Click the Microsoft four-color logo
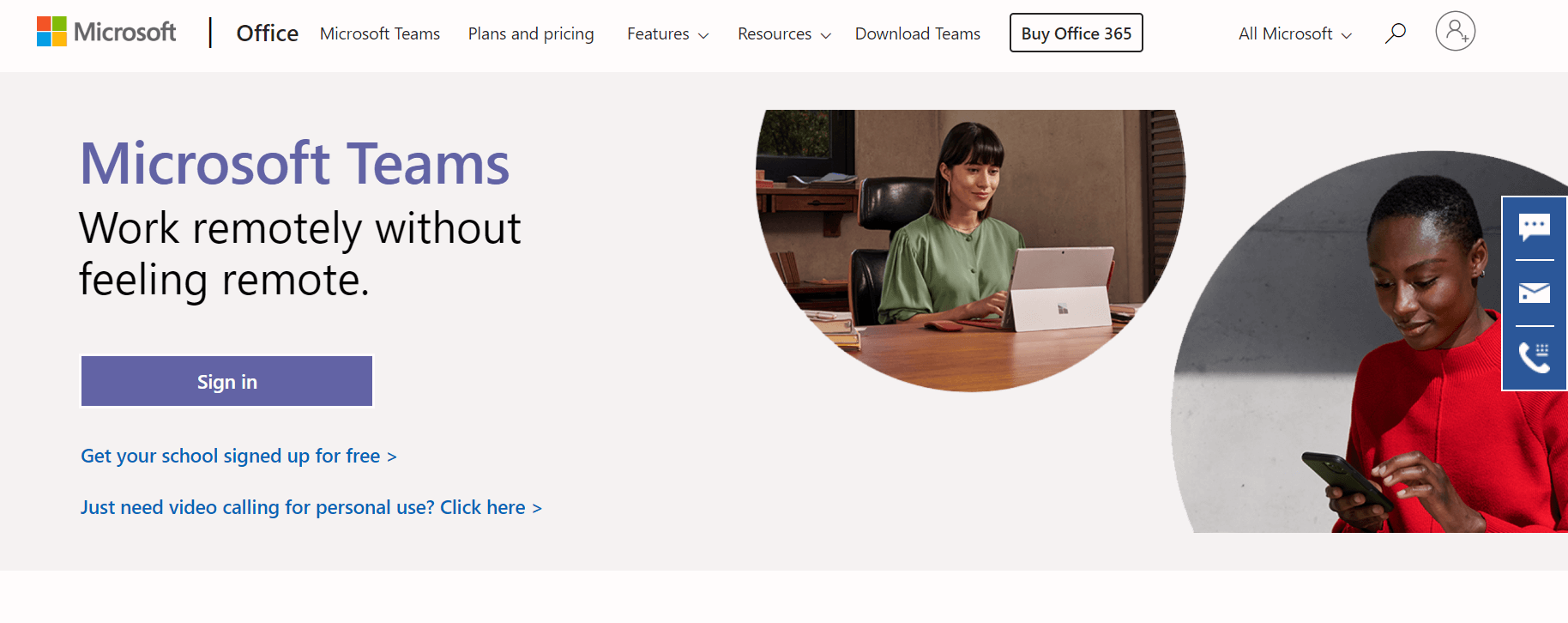Screen dimensions: 1568x623 pyautogui.click(x=52, y=32)
